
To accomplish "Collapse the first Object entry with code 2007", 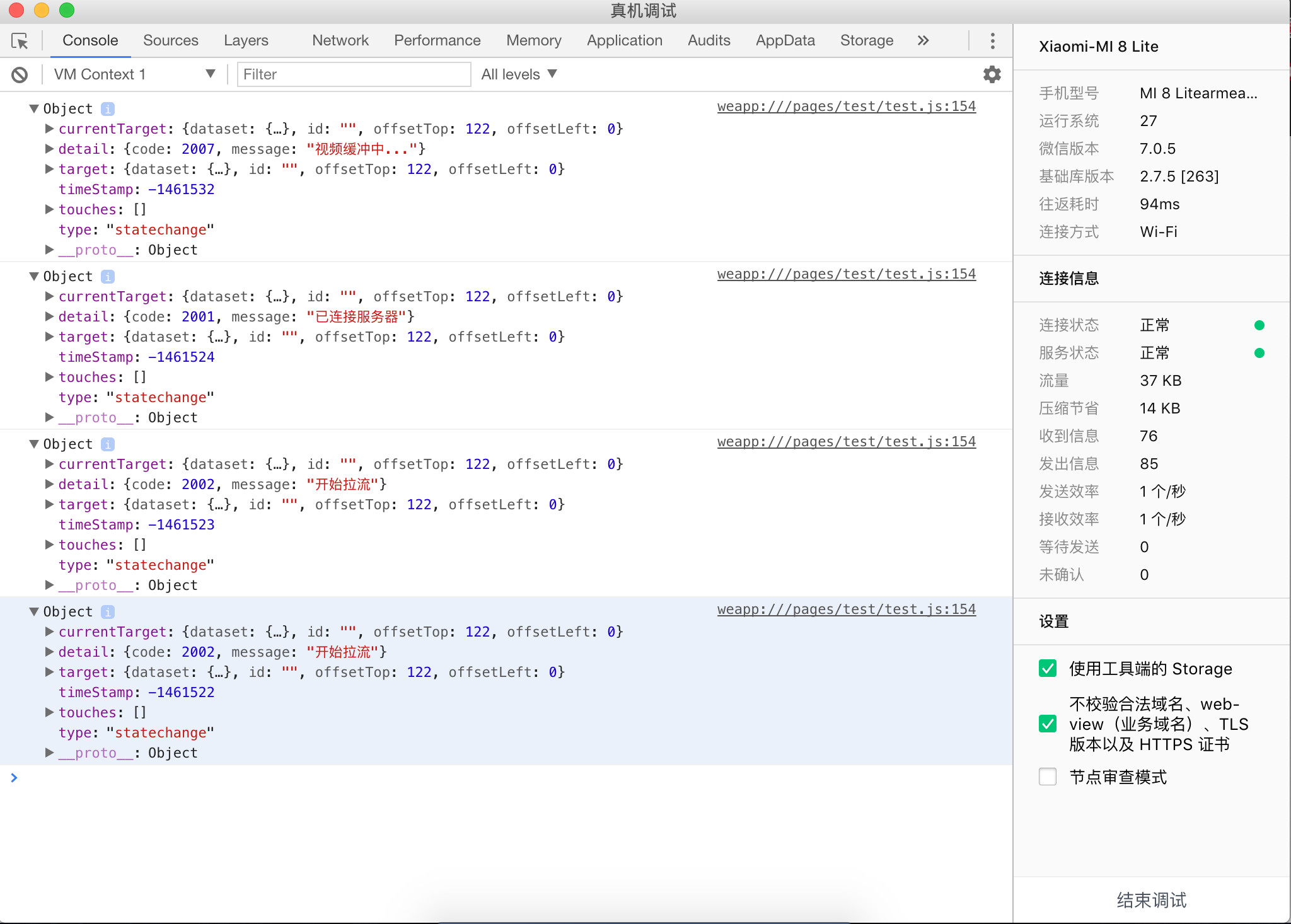I will click(x=34, y=108).
